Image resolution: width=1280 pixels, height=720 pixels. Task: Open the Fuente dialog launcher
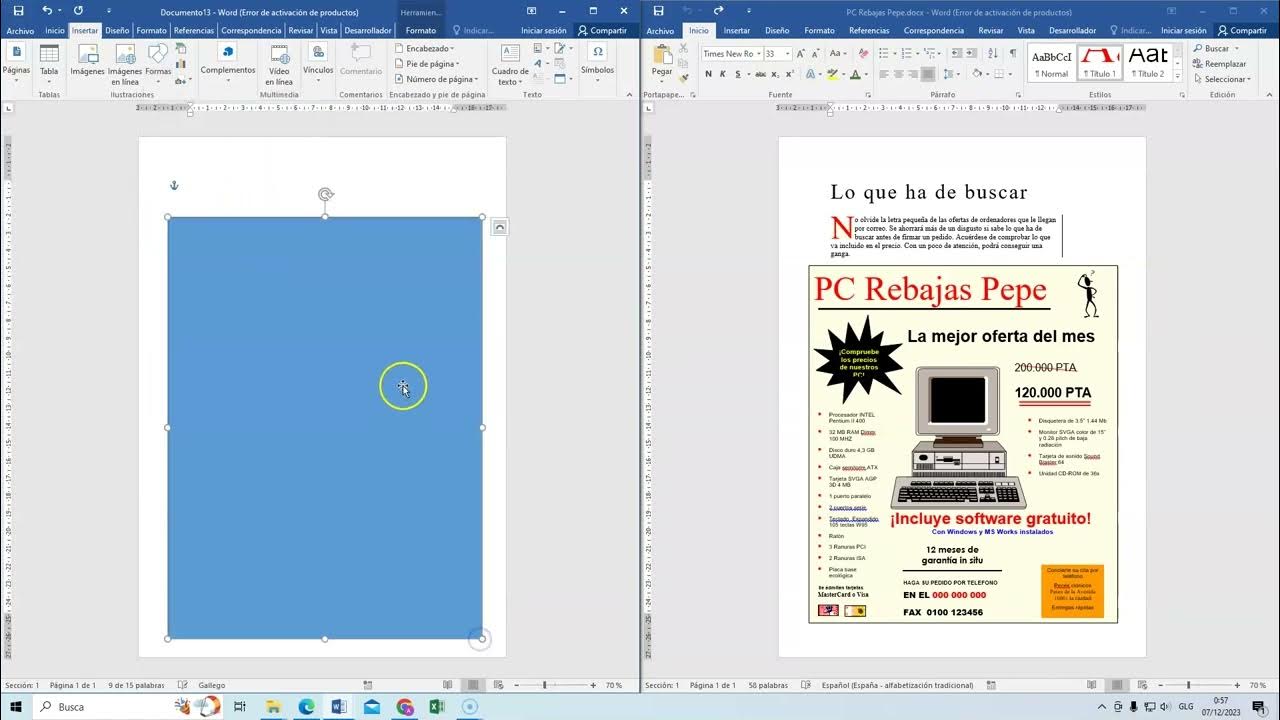point(868,95)
